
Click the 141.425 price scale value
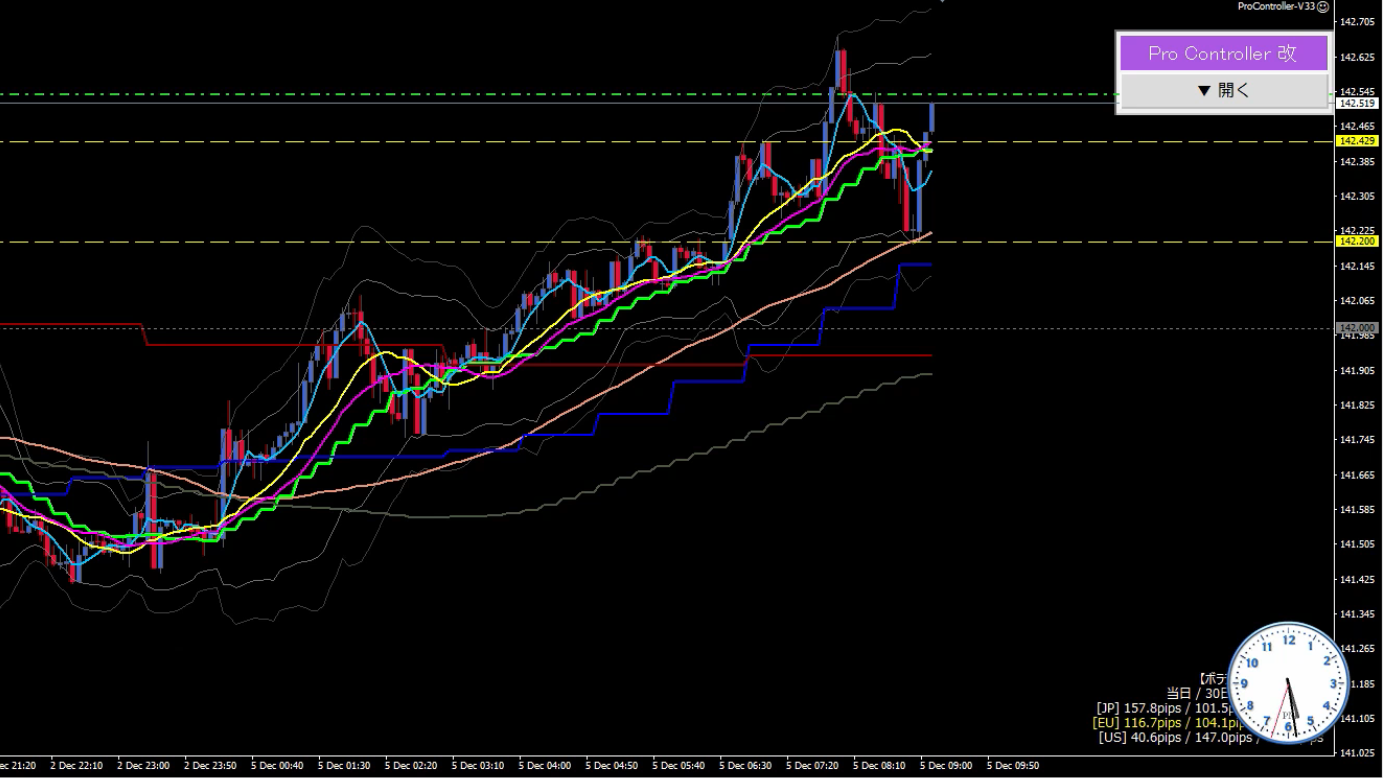pyautogui.click(x=1358, y=579)
